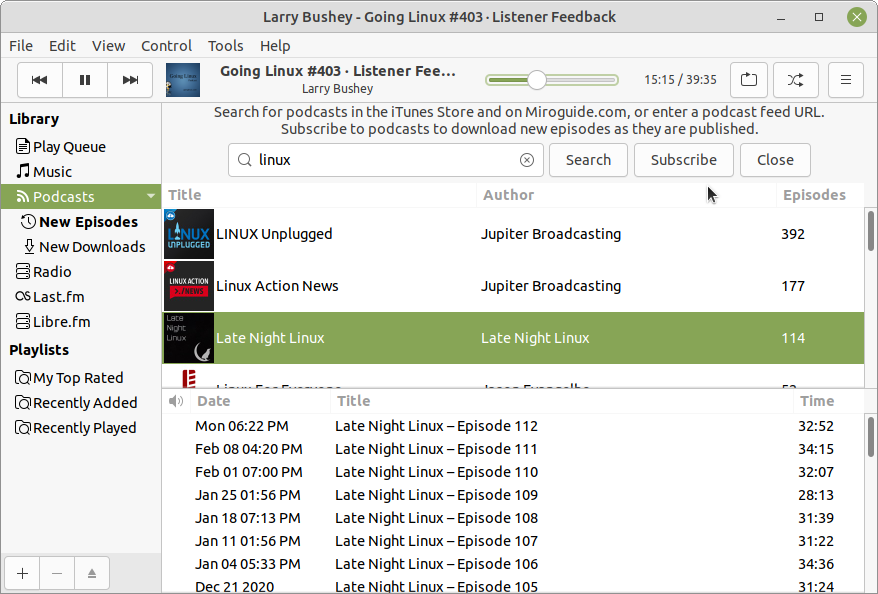This screenshot has width=878, height=594.
Task: Seek within the playback position slider
Action: pyautogui.click(x=552, y=80)
